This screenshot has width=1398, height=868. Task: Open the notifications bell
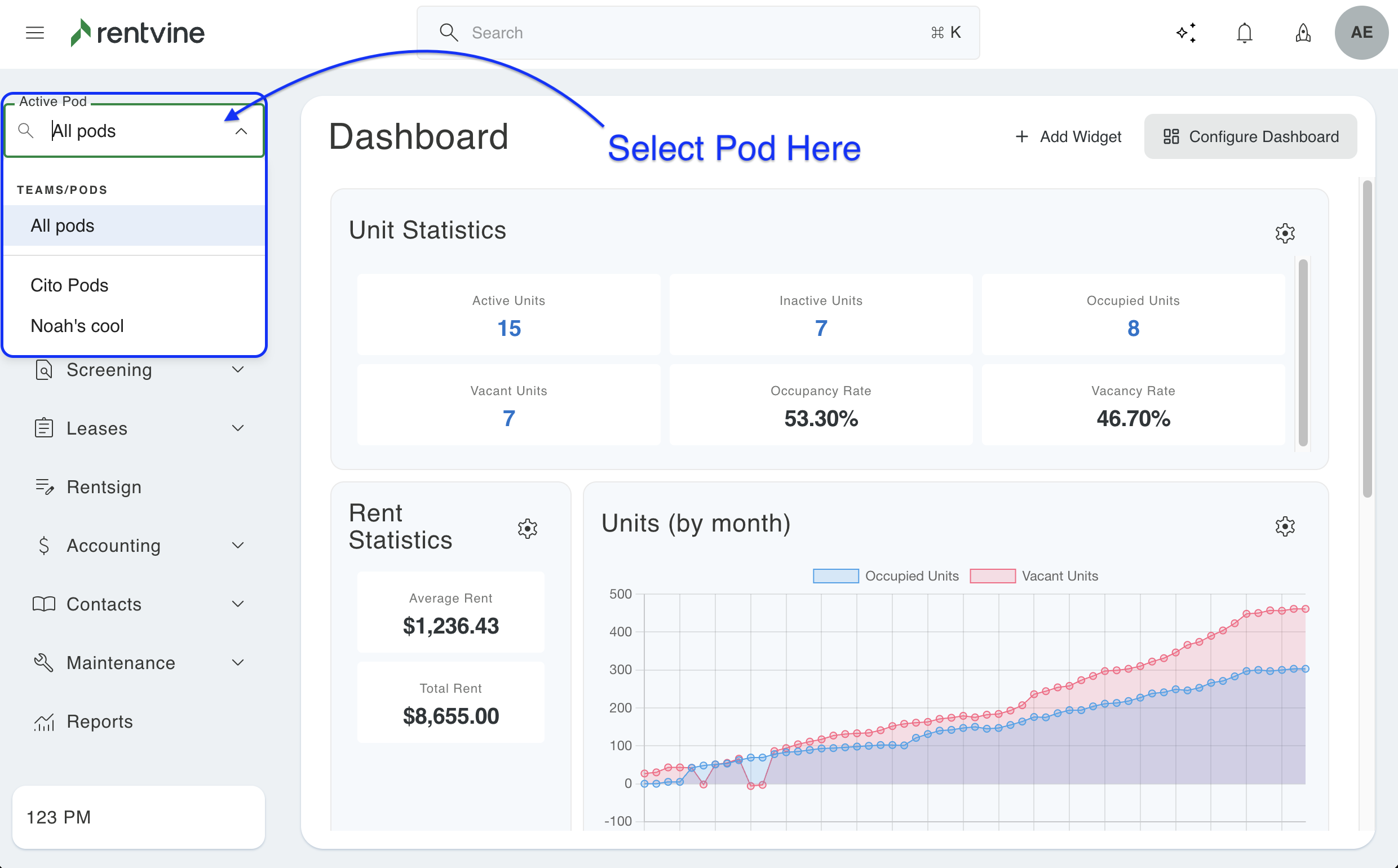click(1244, 33)
